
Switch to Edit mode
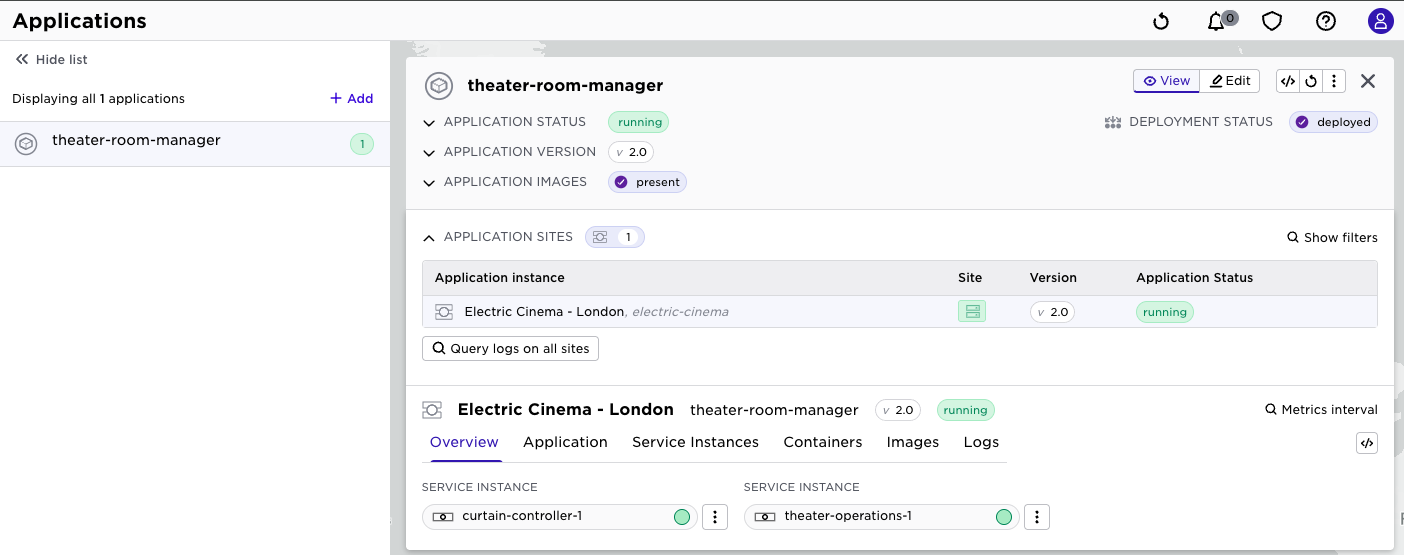click(1230, 81)
